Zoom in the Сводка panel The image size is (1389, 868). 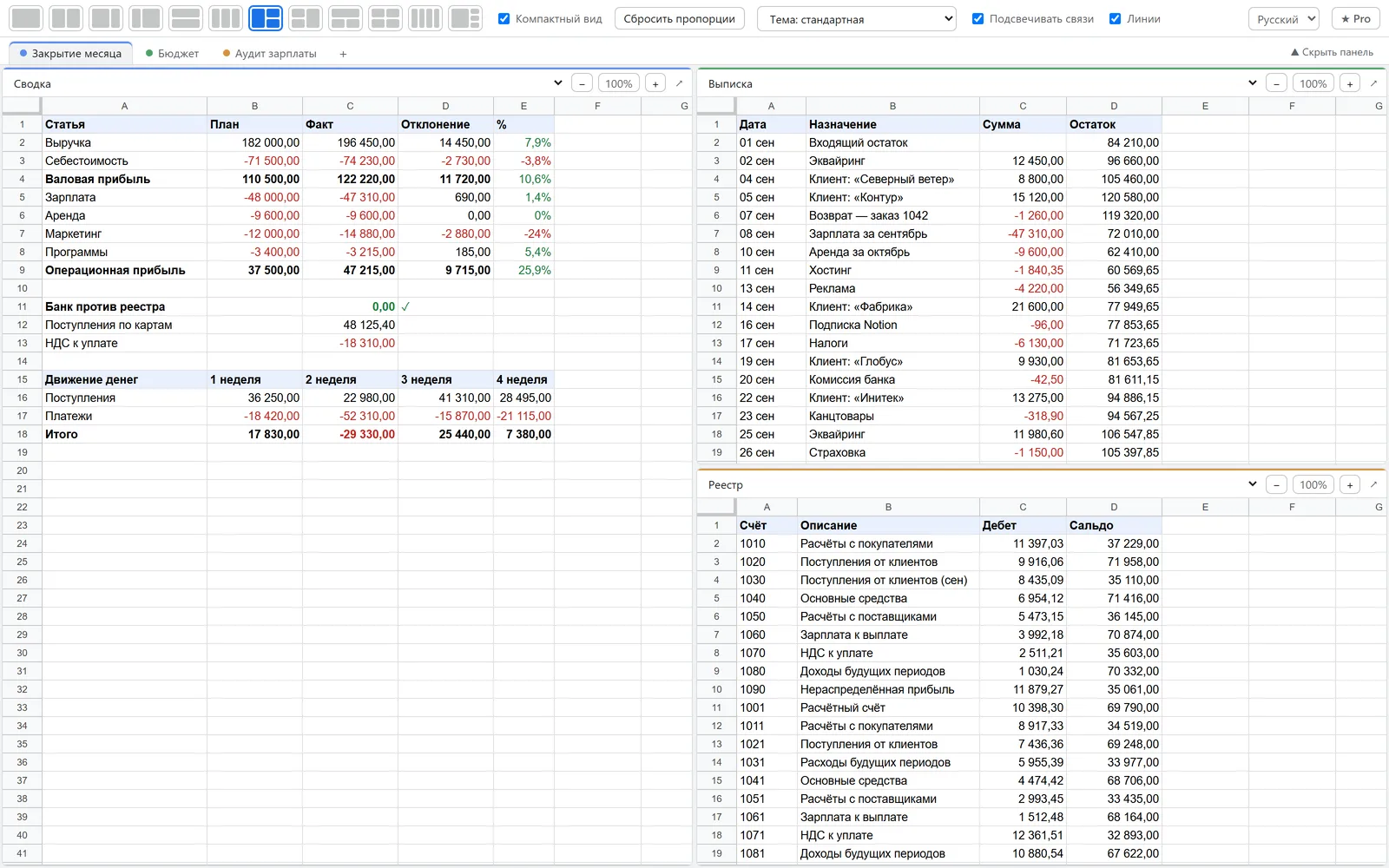point(655,83)
